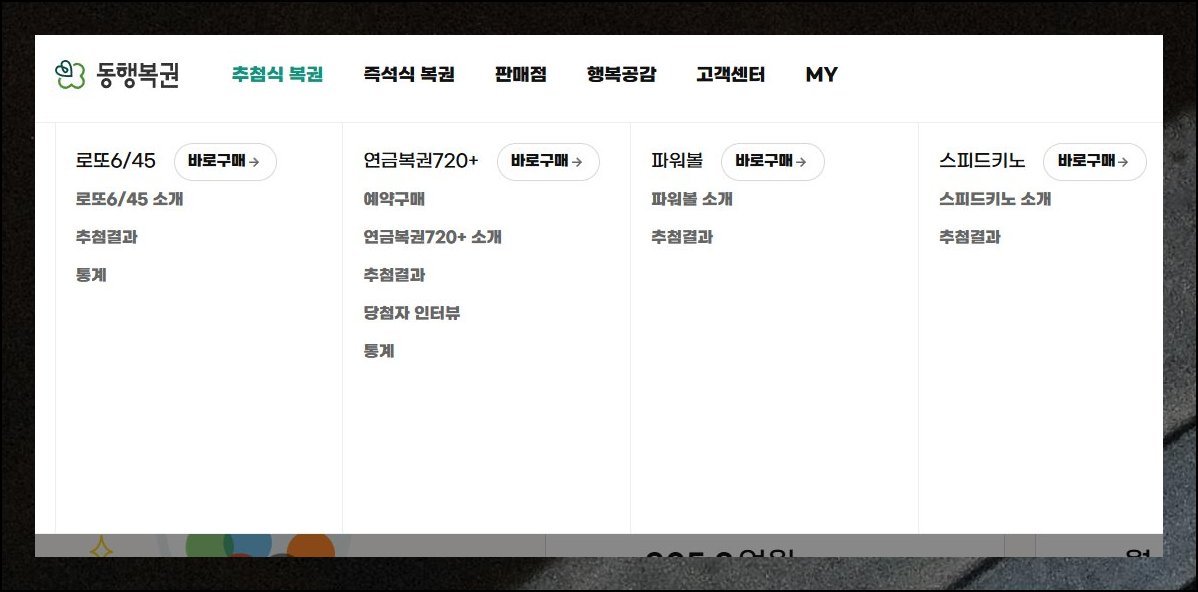Open 연금복권720+ 소개 page
Viewport: 1198px width, 592px height.
point(432,238)
